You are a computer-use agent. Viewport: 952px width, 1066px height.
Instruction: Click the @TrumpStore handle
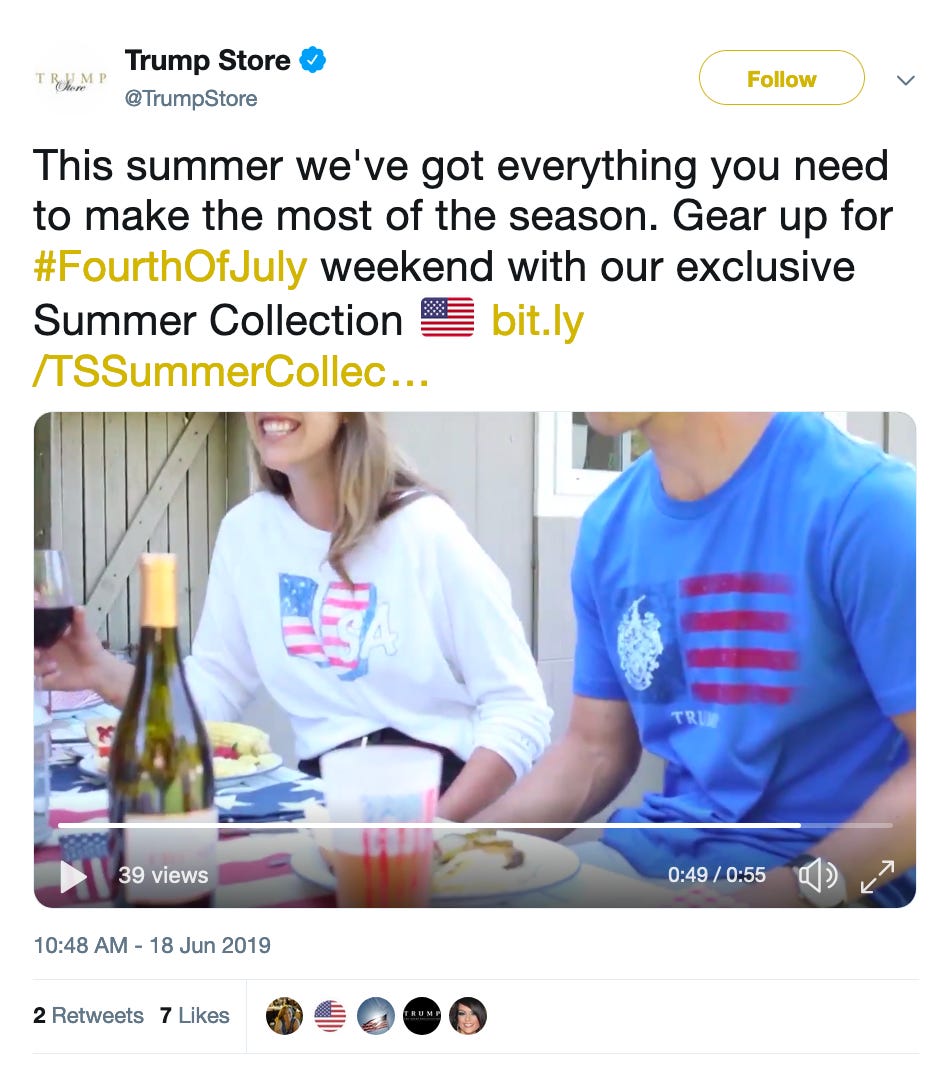click(190, 98)
